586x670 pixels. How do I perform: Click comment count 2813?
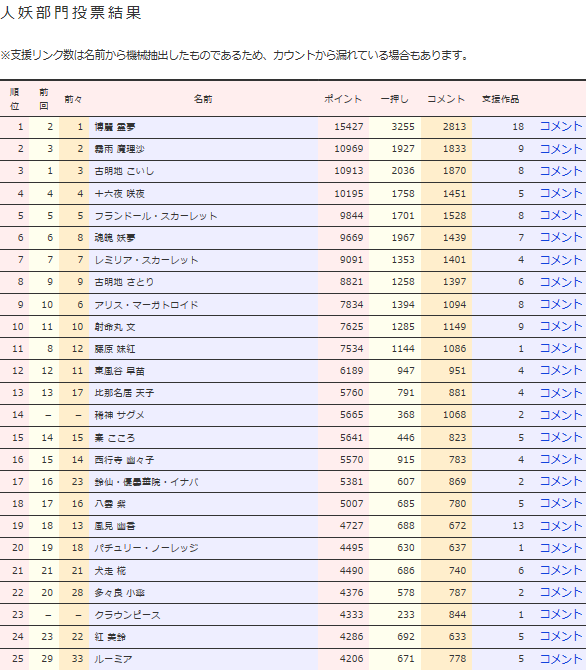pyautogui.click(x=454, y=126)
